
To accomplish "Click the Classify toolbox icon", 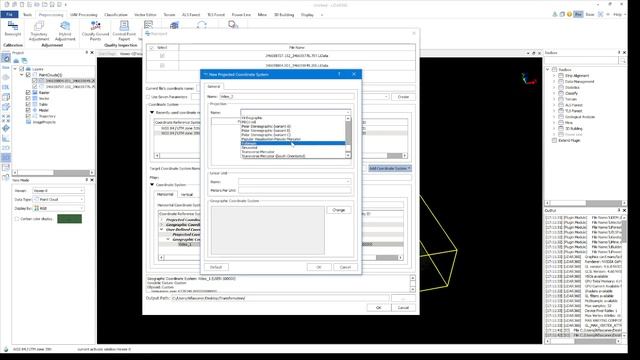I will (x=561, y=93).
